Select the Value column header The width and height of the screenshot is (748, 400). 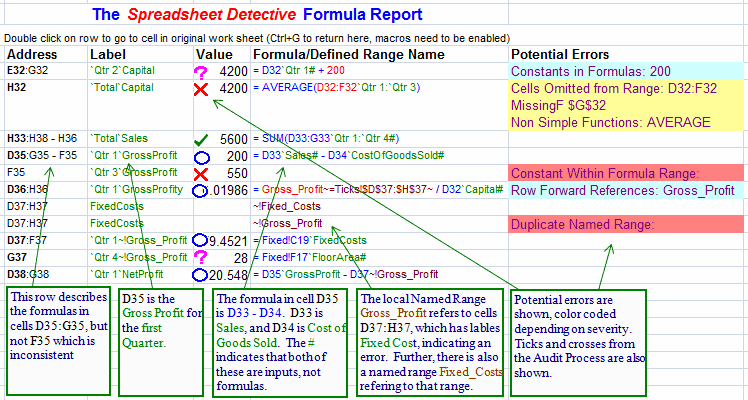(x=215, y=54)
